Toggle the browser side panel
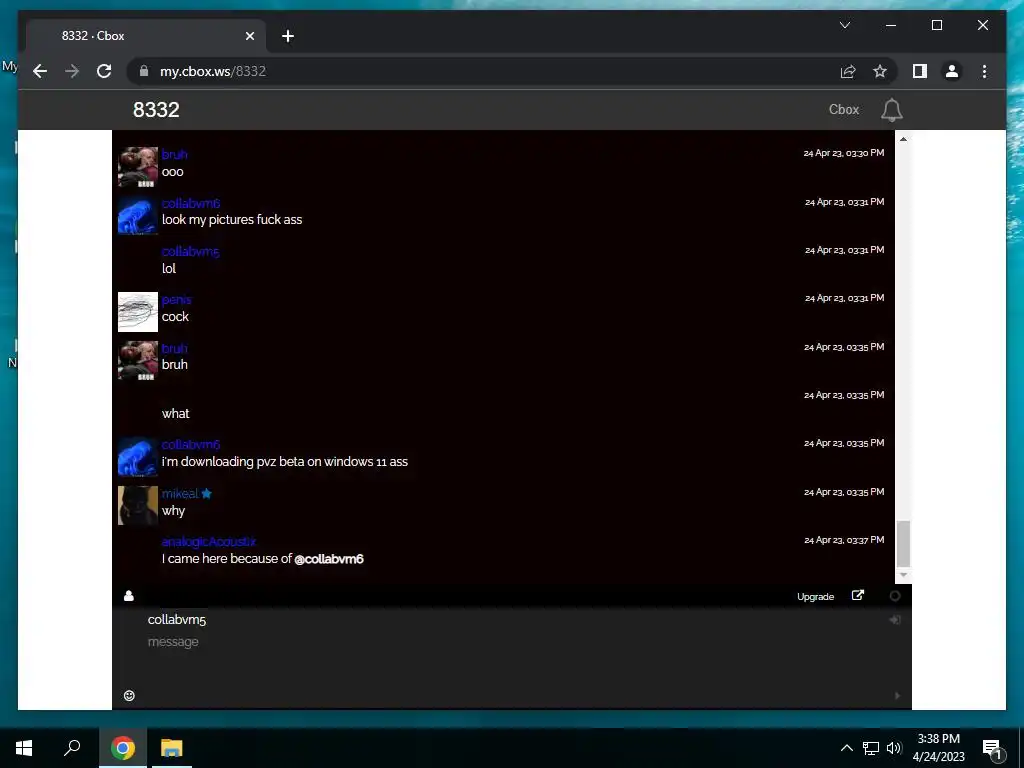This screenshot has width=1024, height=768. point(920,71)
